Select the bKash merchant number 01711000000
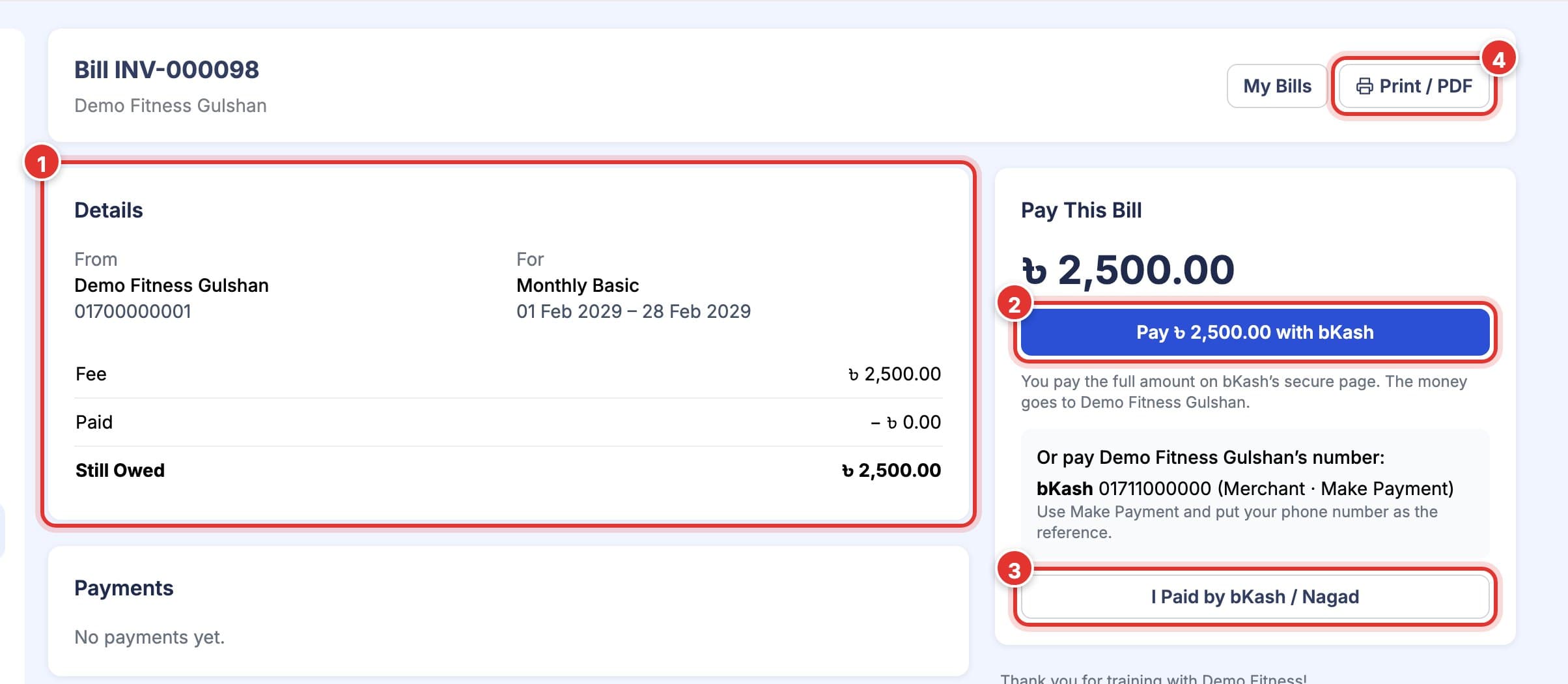The width and height of the screenshot is (1568, 684). coord(1155,489)
